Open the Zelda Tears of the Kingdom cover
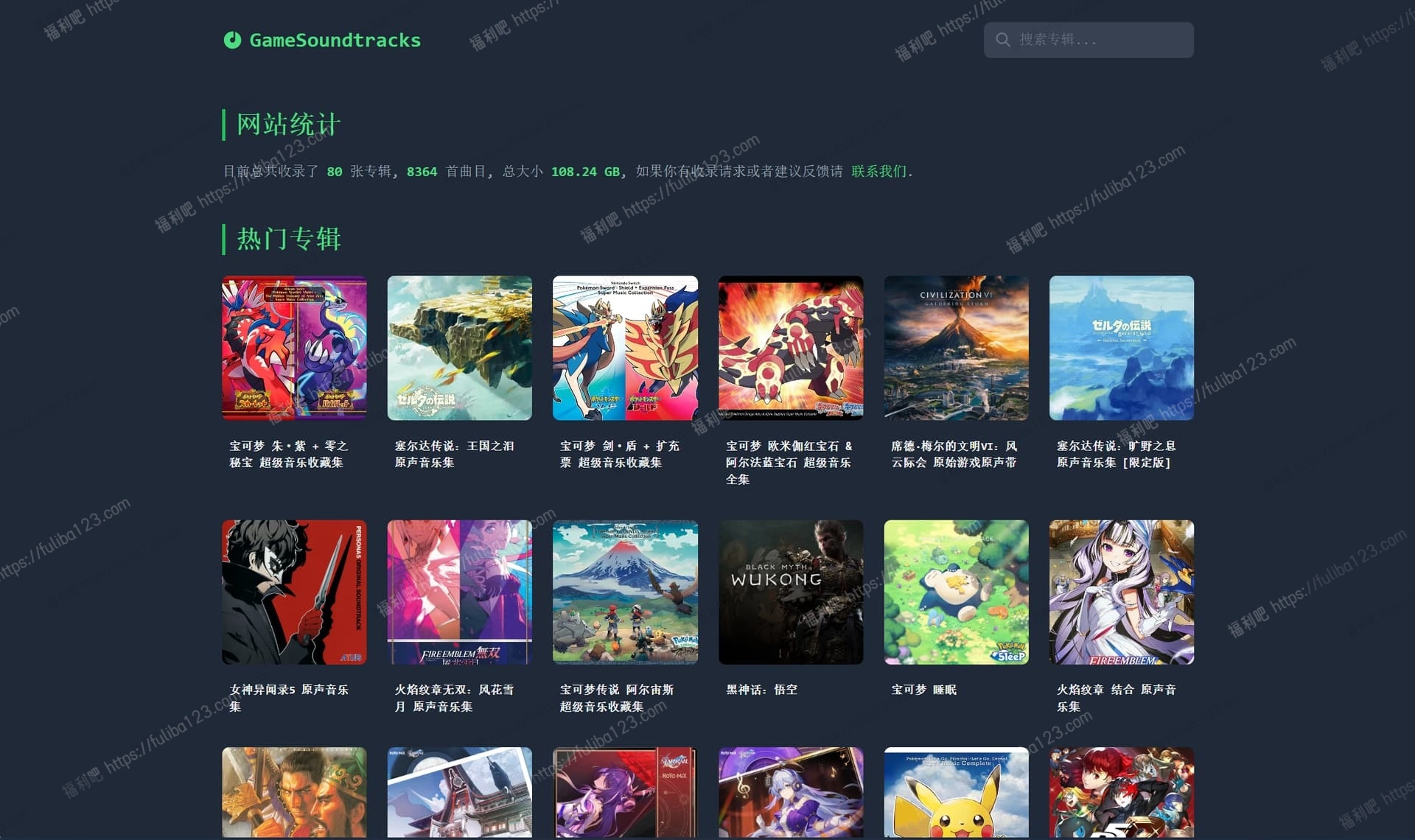This screenshot has height=840, width=1415. tap(460, 348)
